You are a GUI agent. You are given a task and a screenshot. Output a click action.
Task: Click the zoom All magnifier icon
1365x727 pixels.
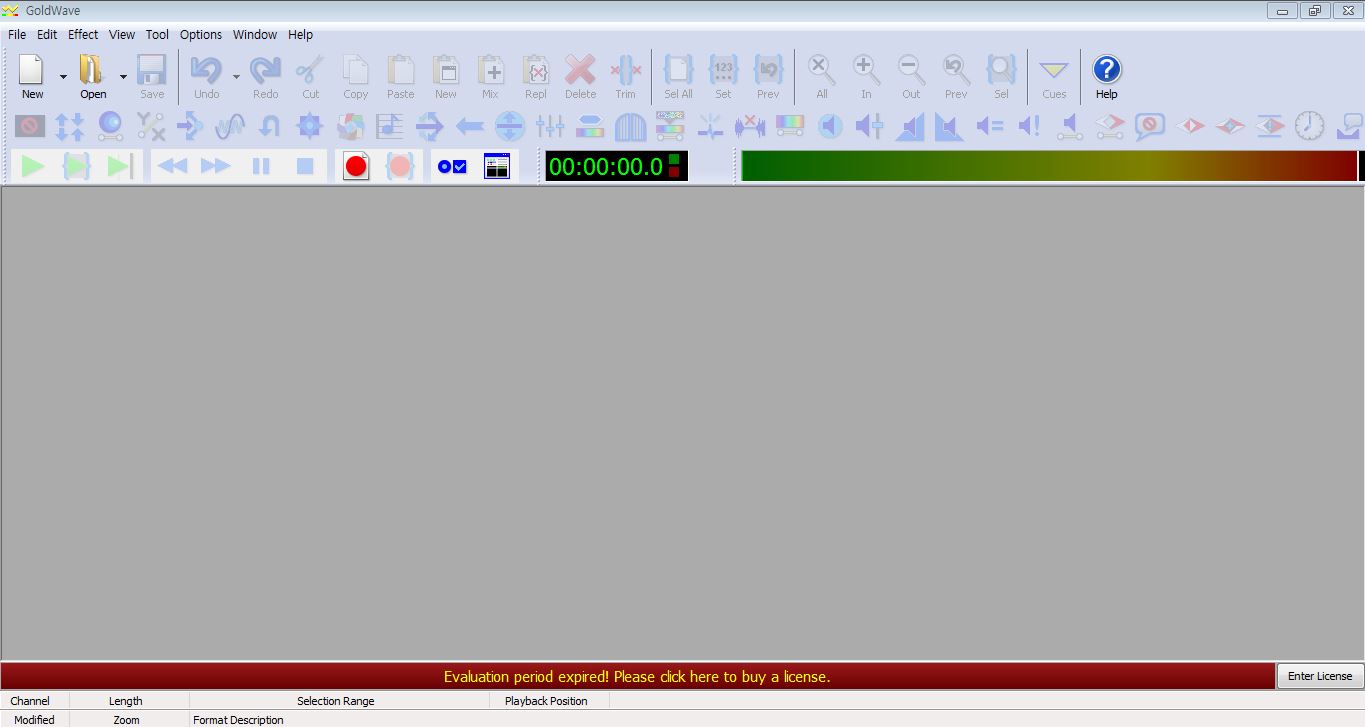pos(822,76)
